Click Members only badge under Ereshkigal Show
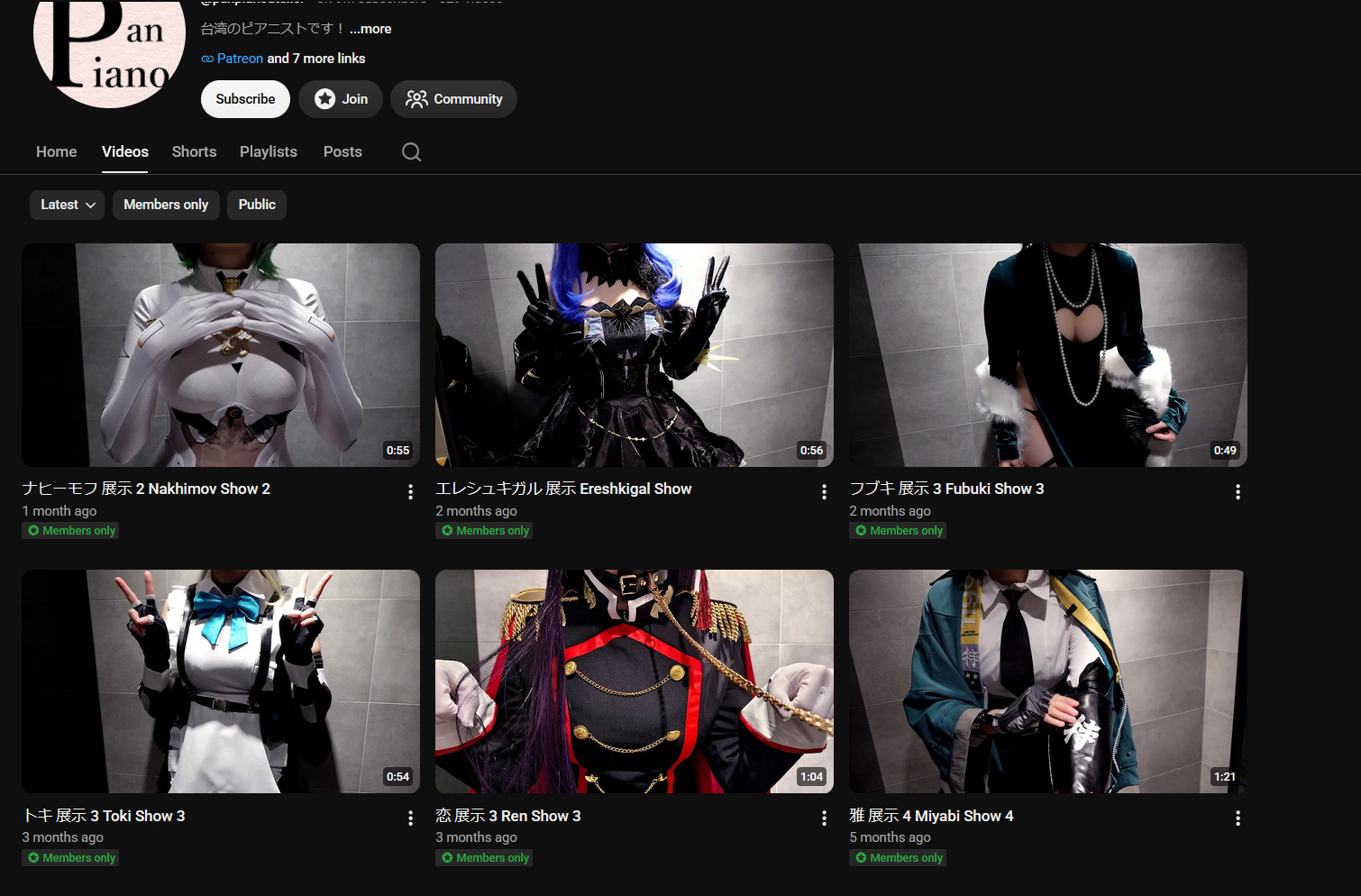1361x896 pixels. (x=485, y=531)
